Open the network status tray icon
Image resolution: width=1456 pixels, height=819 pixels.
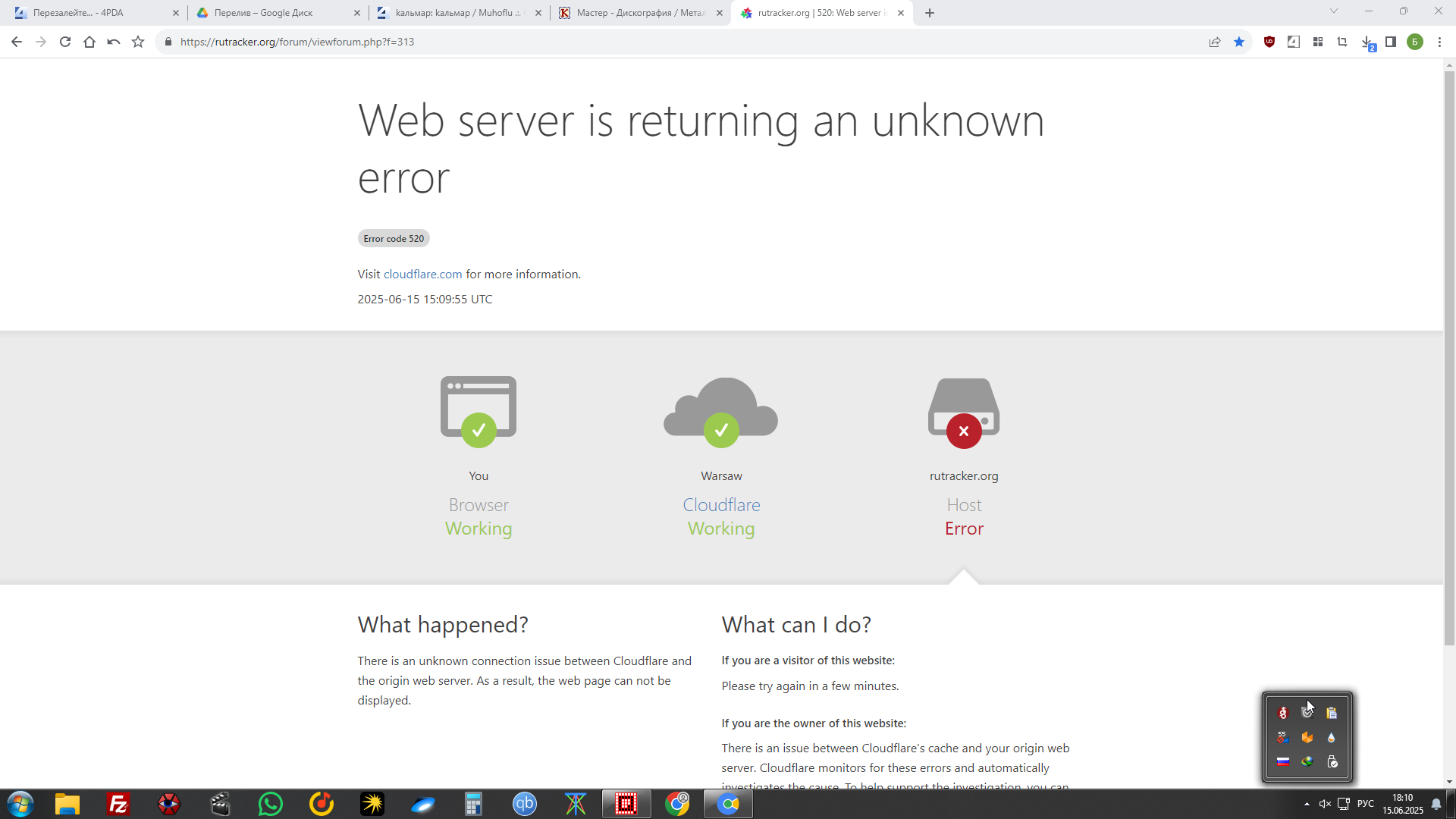click(1344, 804)
